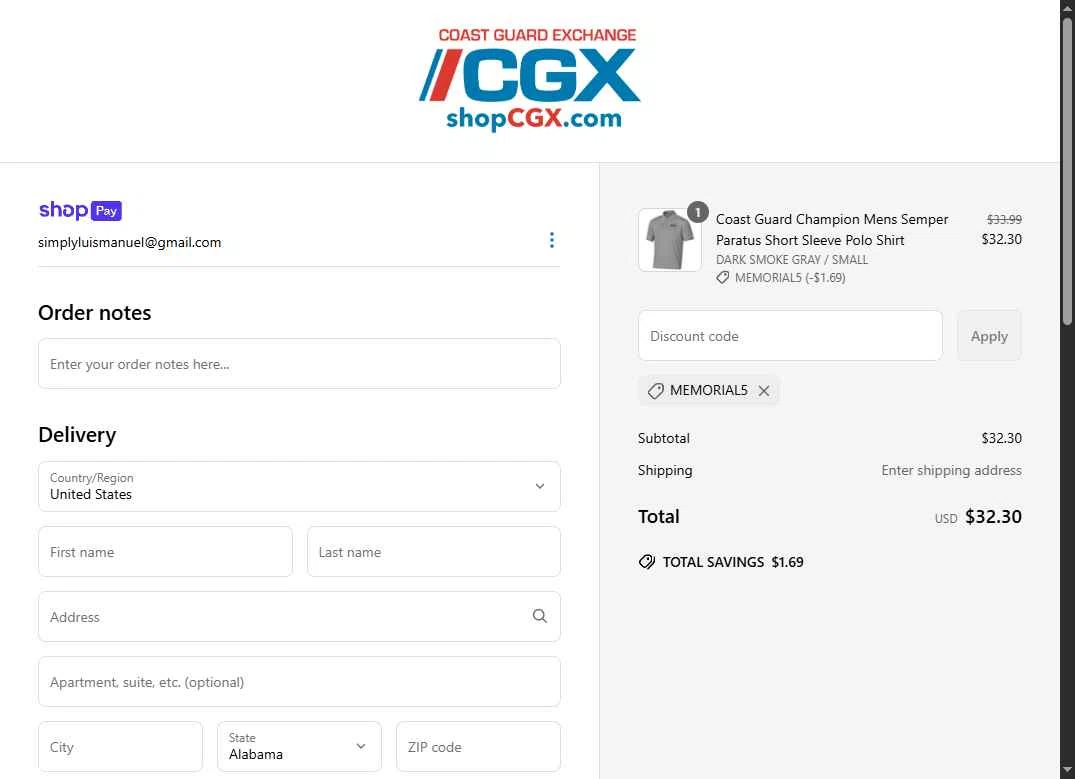Focus the Apartment, suite optional field
The width and height of the screenshot is (1075, 779).
coord(299,682)
